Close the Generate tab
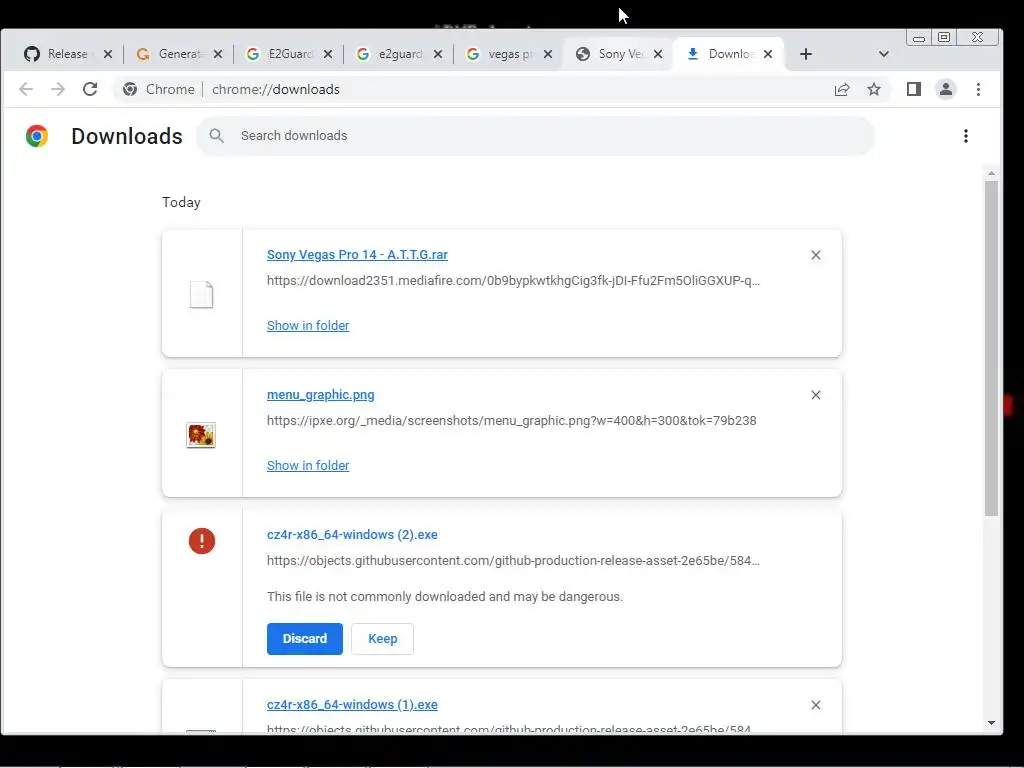 (x=218, y=54)
